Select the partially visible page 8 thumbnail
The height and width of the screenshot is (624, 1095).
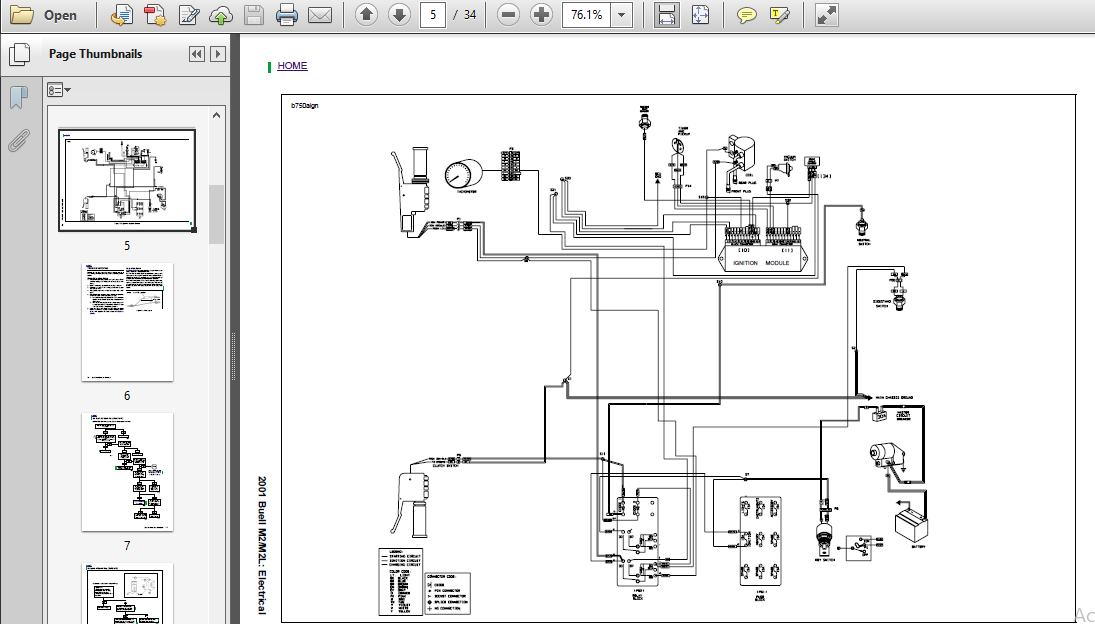[x=127, y=593]
